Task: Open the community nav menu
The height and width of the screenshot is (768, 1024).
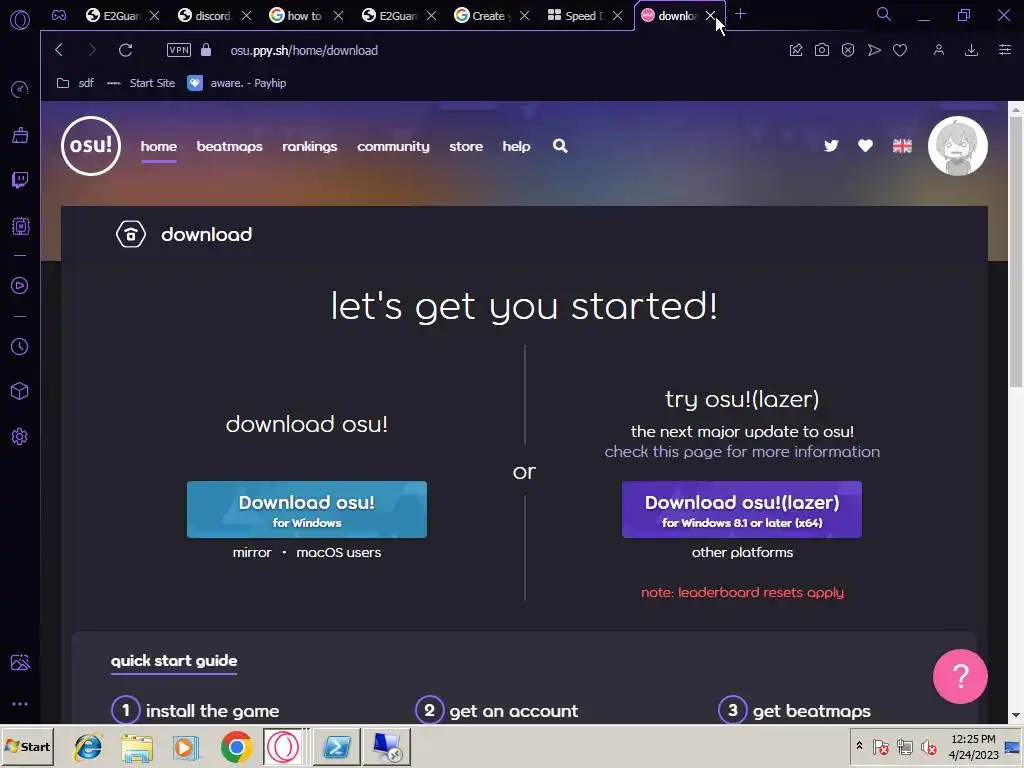Action: click(393, 146)
